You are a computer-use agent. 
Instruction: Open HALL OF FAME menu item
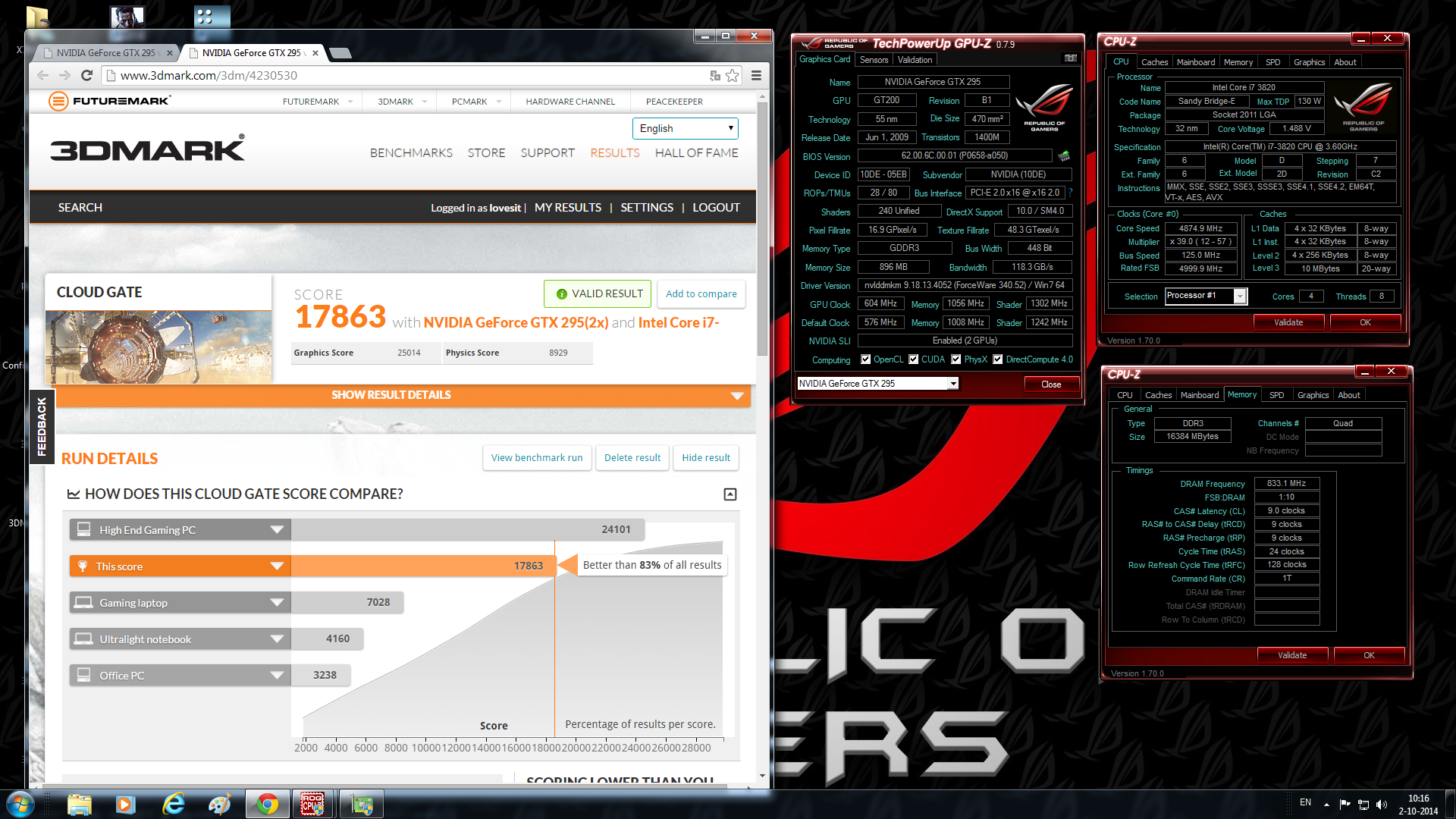(696, 153)
